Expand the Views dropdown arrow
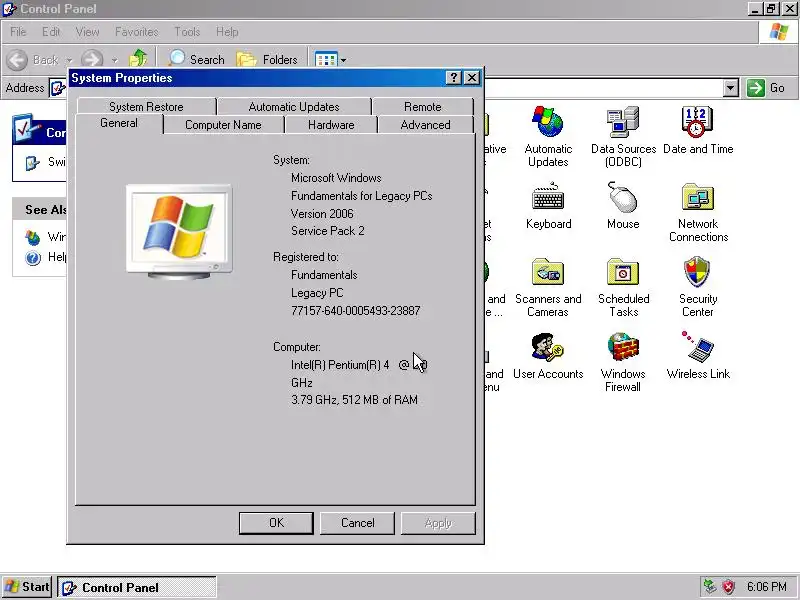 point(343,60)
